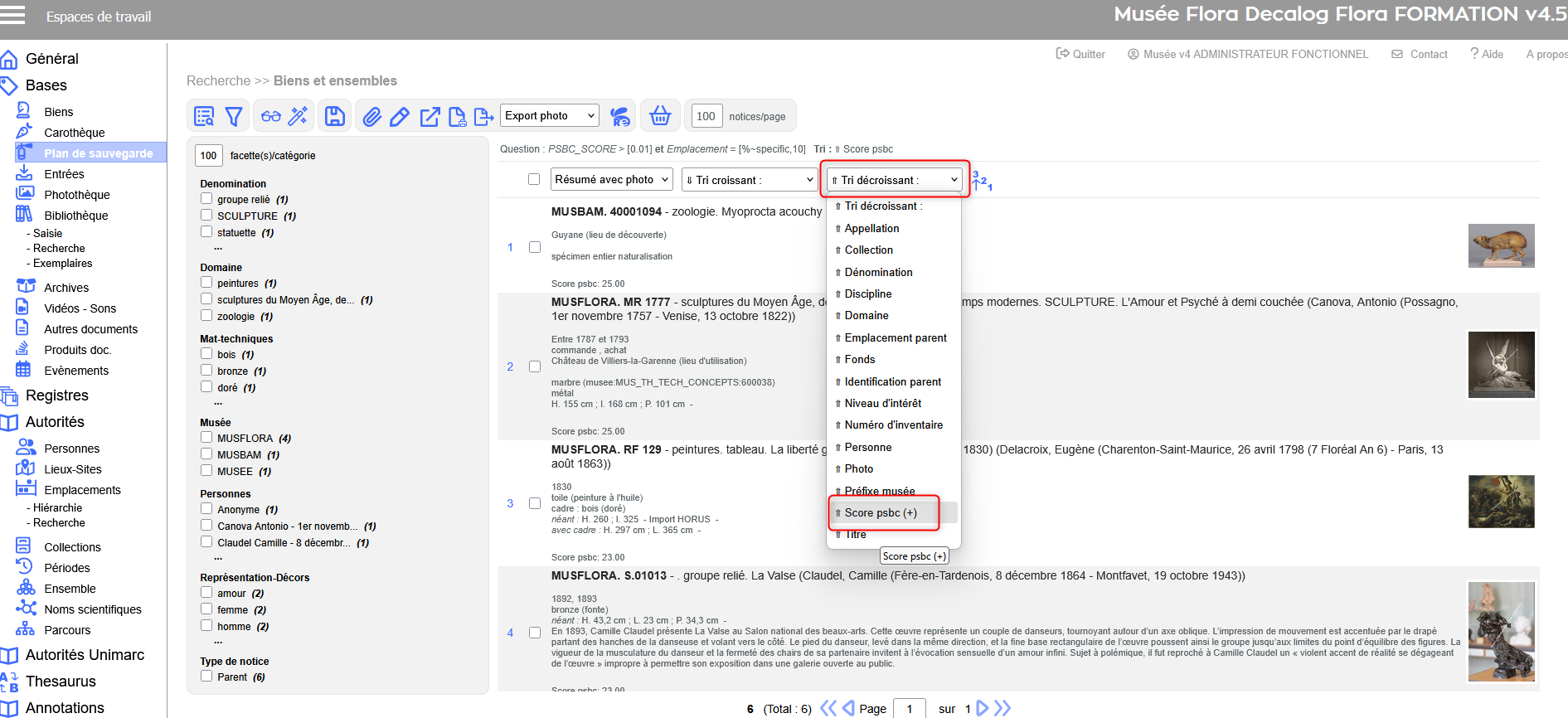
Task: Select Score psbc (+) sort option
Action: click(881, 513)
